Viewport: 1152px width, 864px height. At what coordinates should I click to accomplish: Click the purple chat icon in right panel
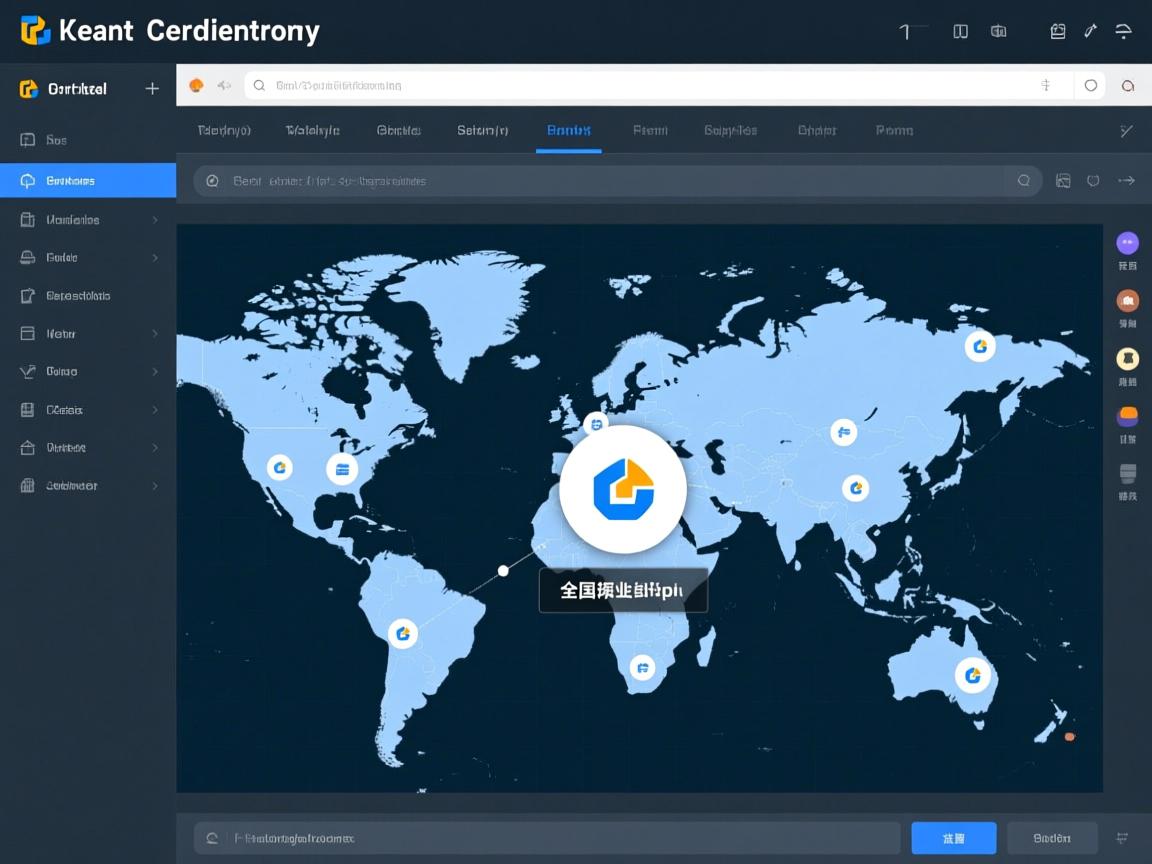tap(1127, 243)
